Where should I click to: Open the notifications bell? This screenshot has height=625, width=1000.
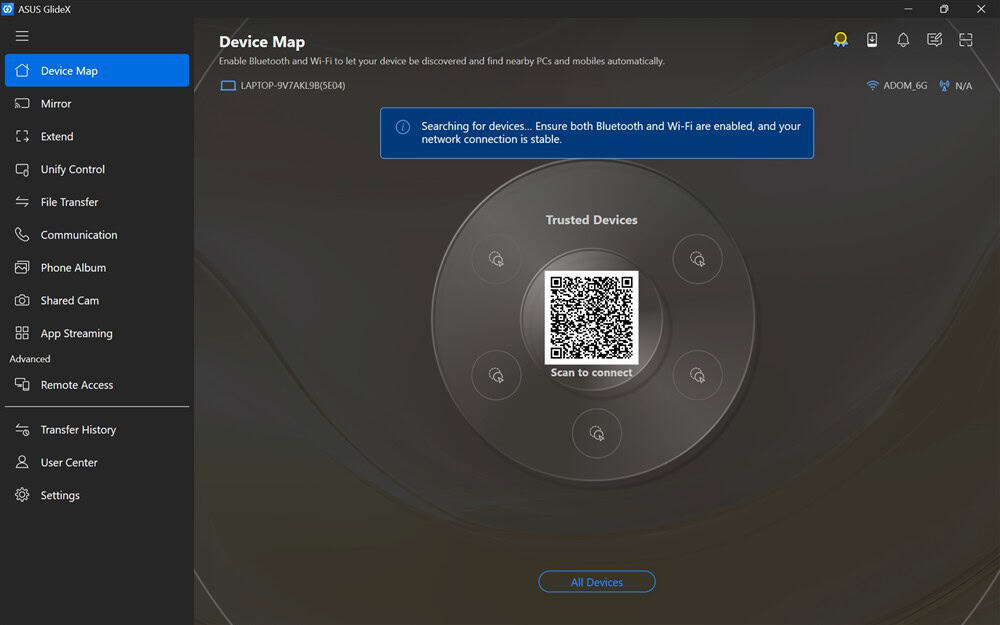point(903,40)
